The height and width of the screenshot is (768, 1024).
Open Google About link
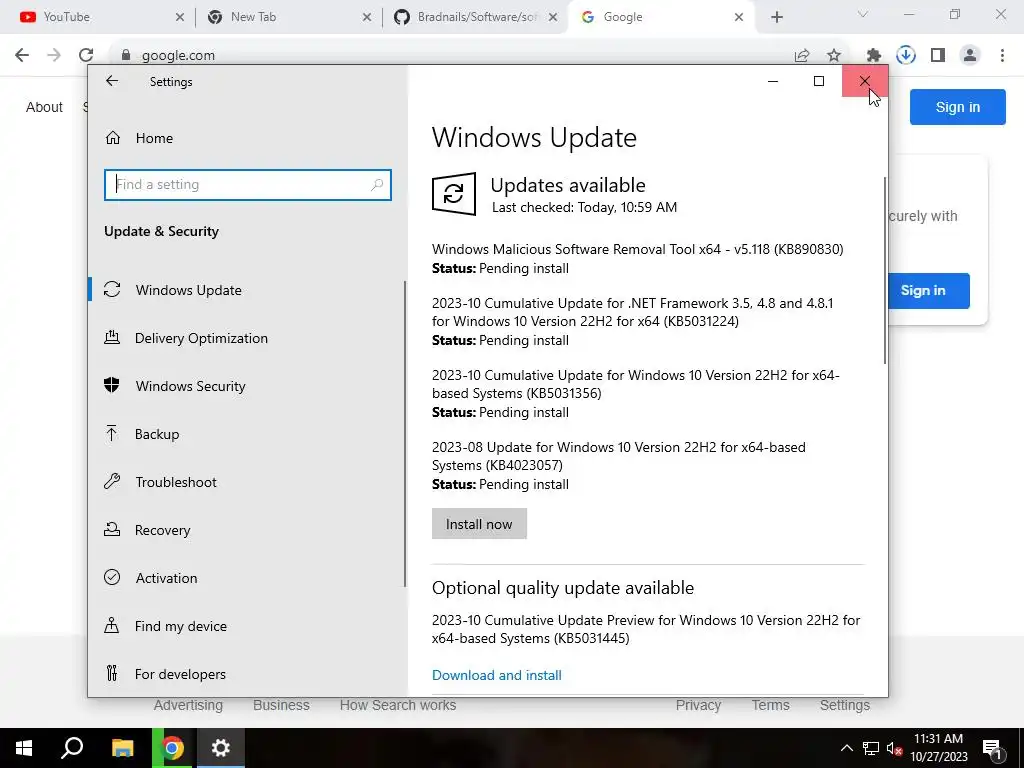pos(44,107)
